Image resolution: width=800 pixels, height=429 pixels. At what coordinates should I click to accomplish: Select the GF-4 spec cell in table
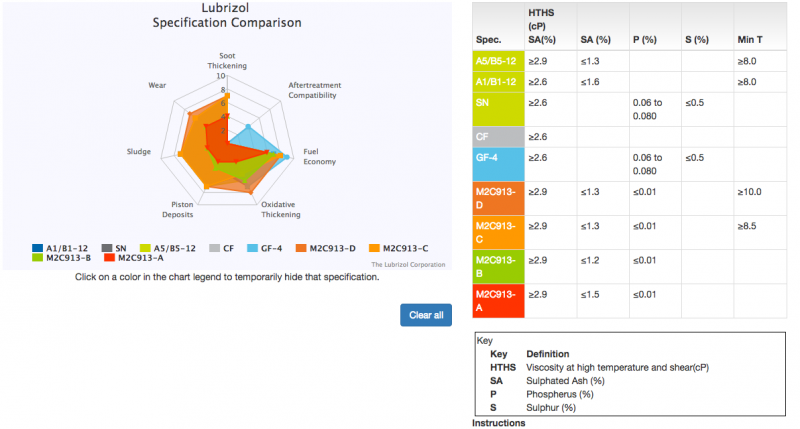pyautogui.click(x=498, y=164)
